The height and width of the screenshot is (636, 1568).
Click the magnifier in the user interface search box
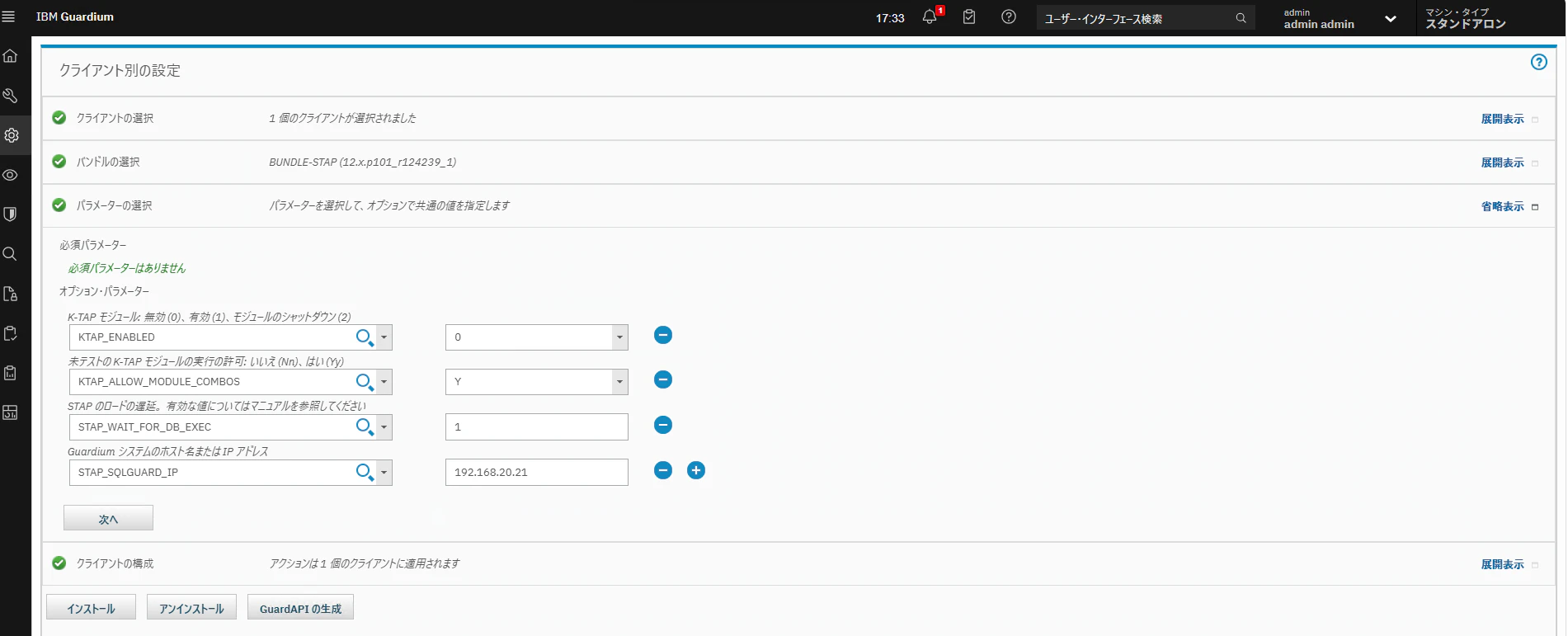pos(1241,18)
